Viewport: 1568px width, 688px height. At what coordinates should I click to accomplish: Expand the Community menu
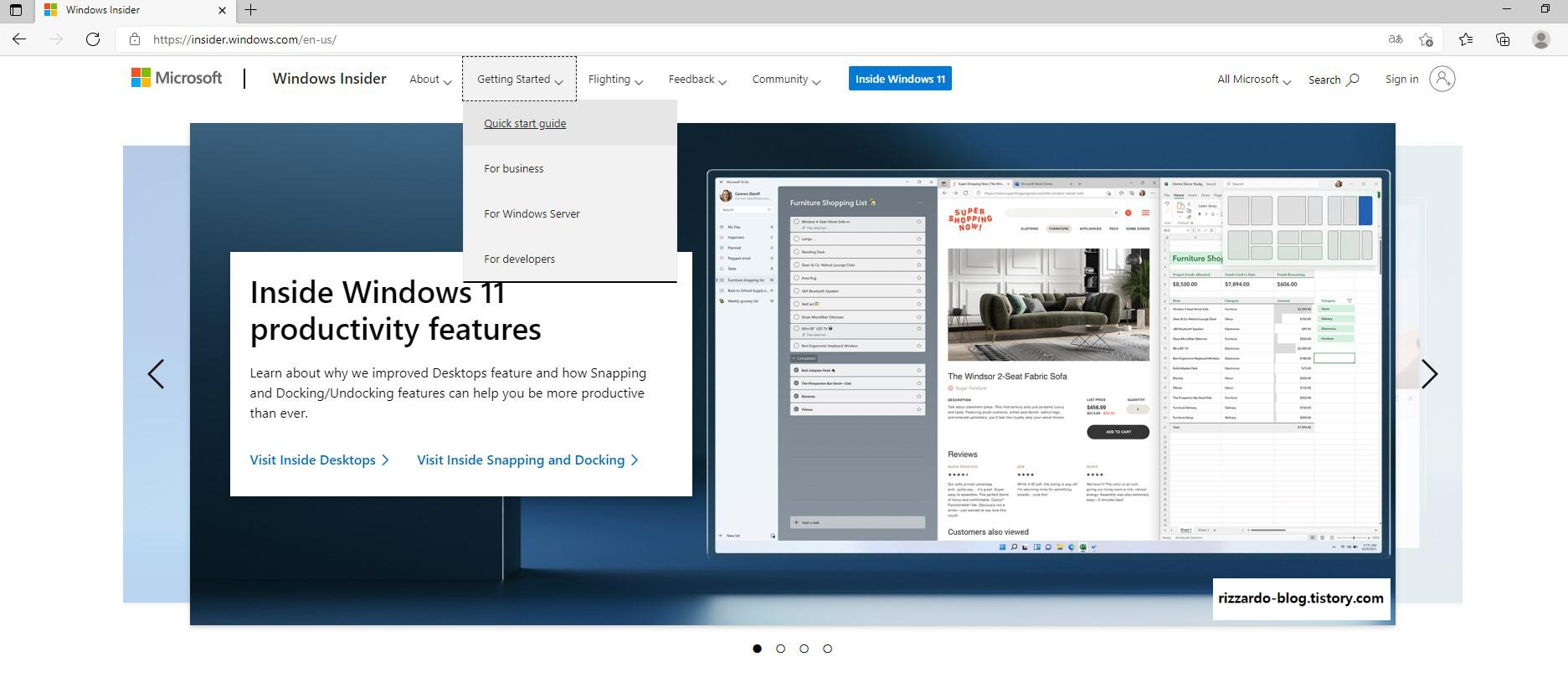point(786,79)
